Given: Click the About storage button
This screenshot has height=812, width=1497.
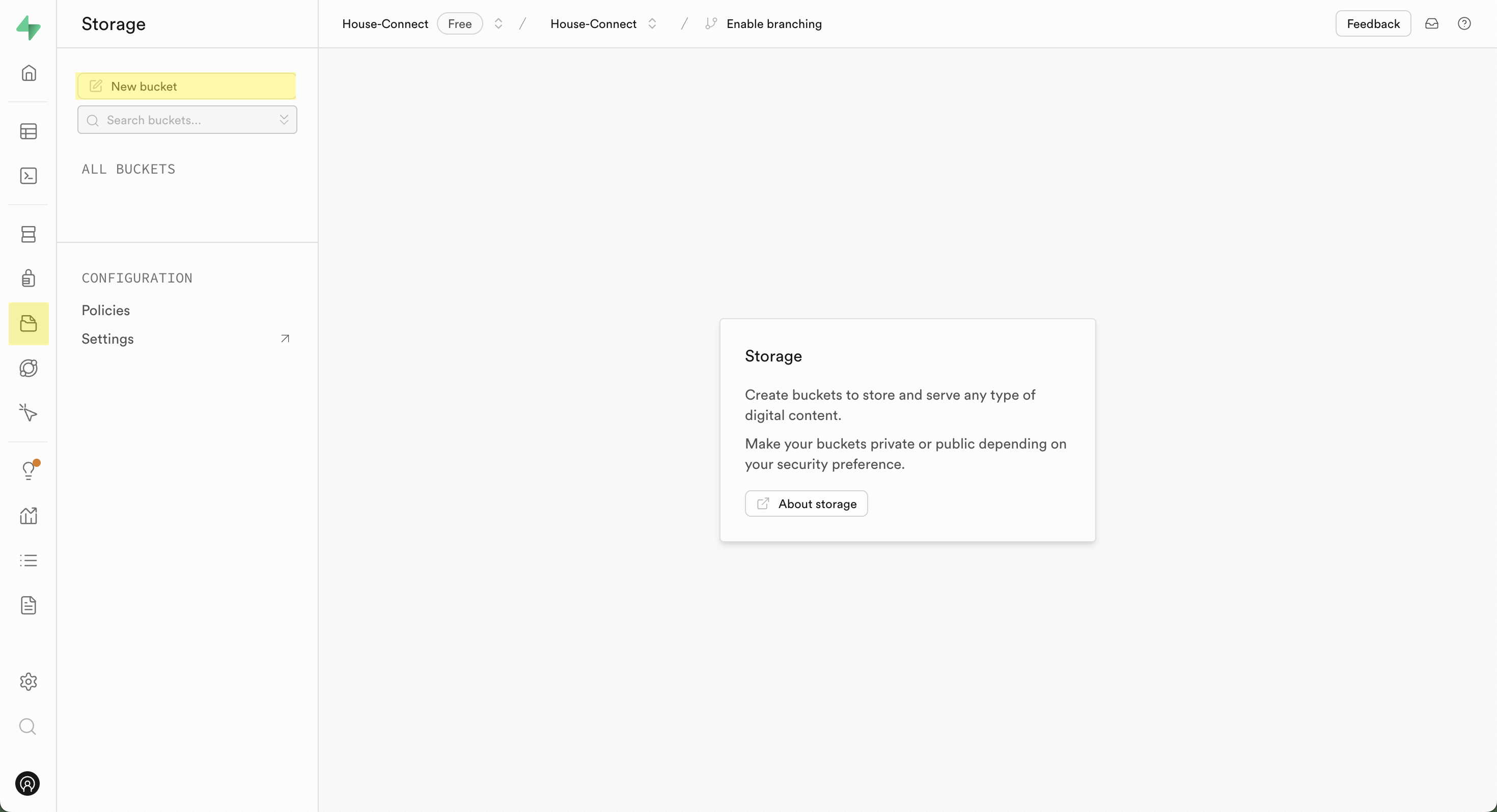Looking at the screenshot, I should [x=806, y=503].
